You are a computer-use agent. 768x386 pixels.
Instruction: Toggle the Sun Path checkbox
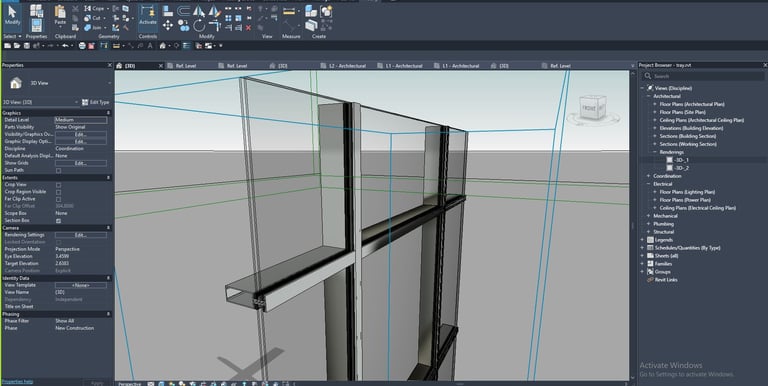point(58,170)
